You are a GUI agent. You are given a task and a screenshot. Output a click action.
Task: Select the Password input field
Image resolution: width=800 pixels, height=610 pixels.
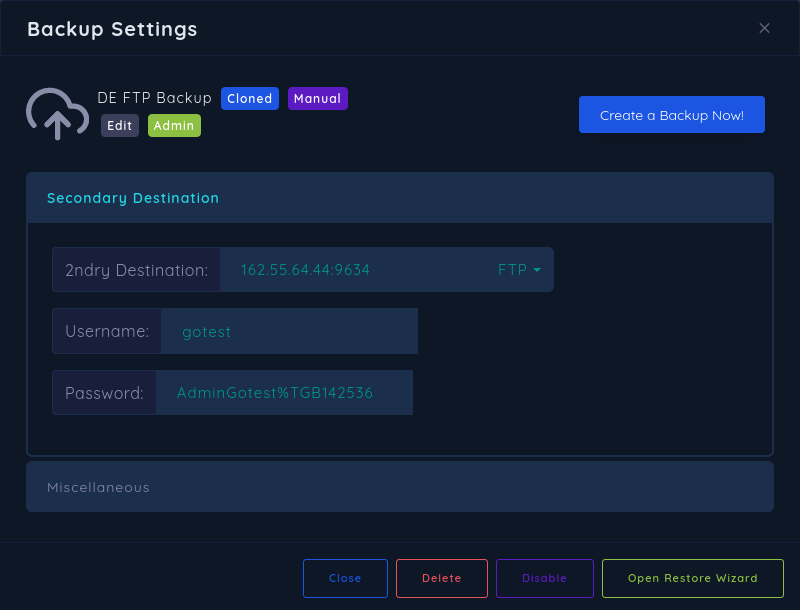284,393
